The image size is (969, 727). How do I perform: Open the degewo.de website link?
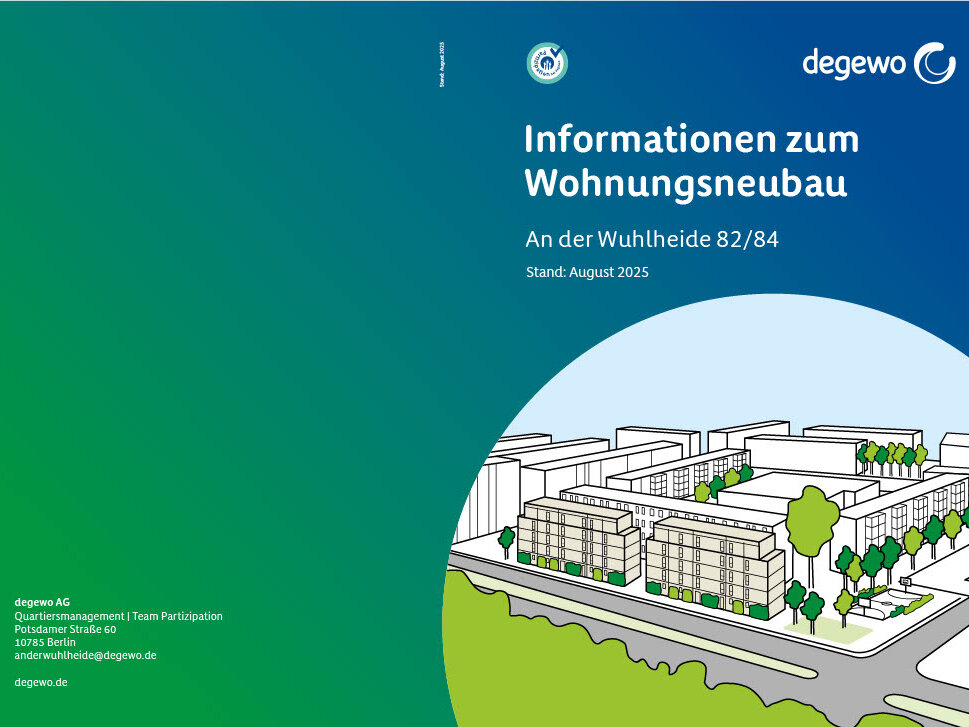point(41,682)
